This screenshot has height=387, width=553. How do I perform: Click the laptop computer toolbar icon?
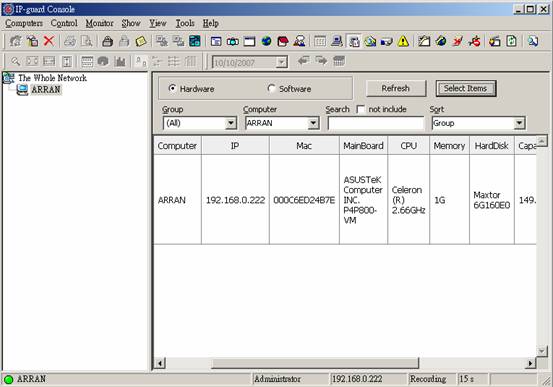(x=337, y=41)
